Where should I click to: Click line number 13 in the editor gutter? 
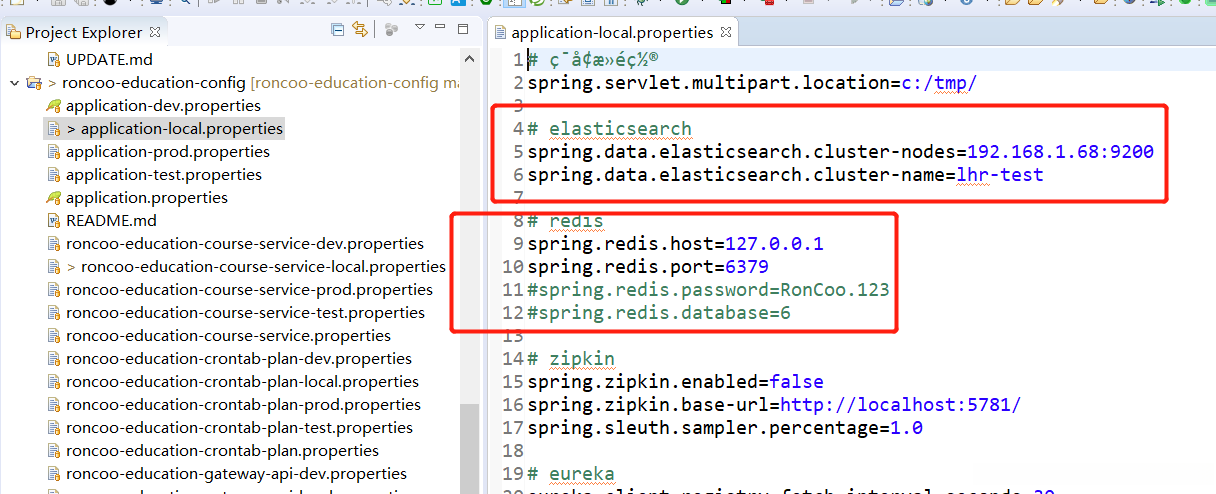tap(512, 336)
